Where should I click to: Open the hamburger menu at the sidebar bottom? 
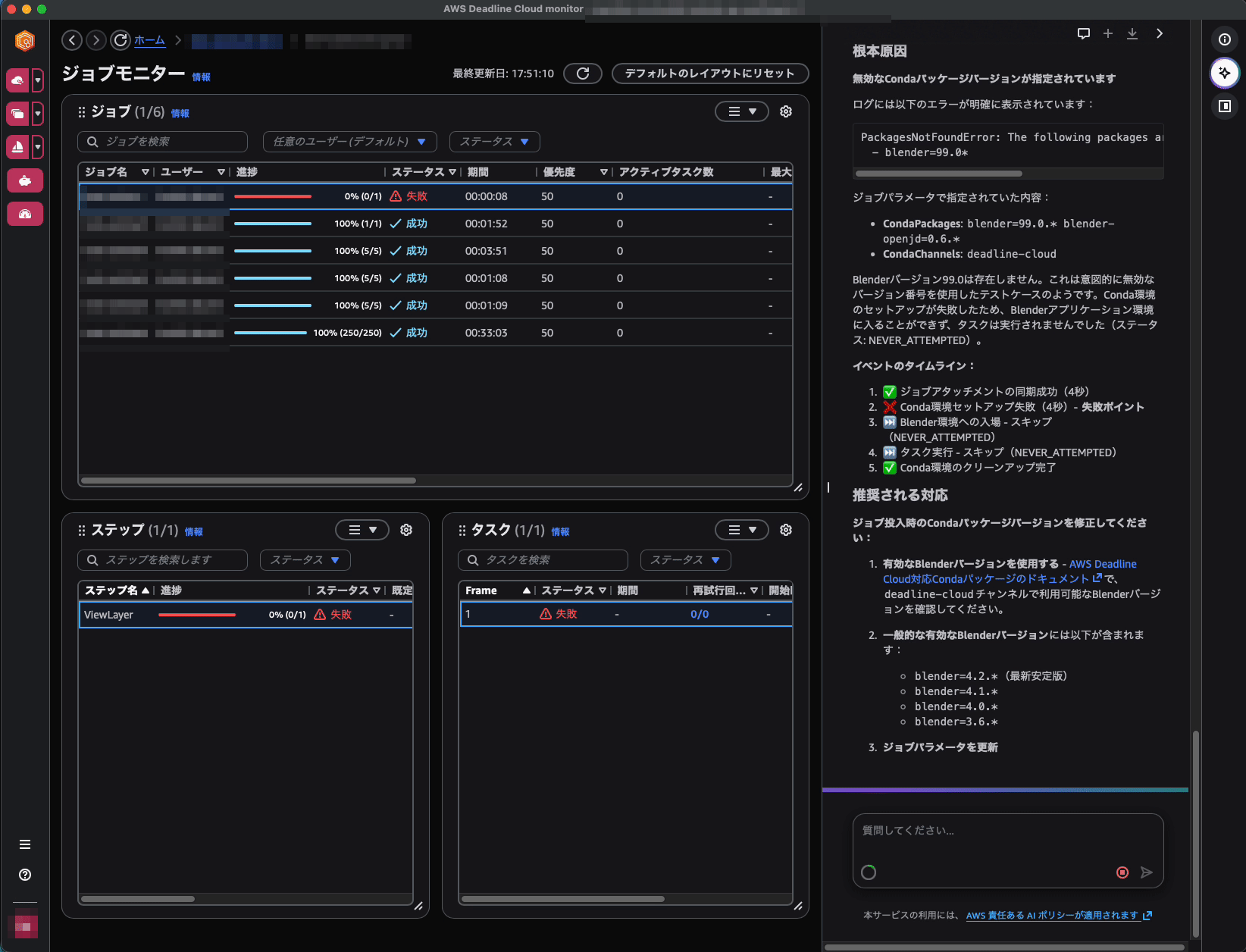25,844
